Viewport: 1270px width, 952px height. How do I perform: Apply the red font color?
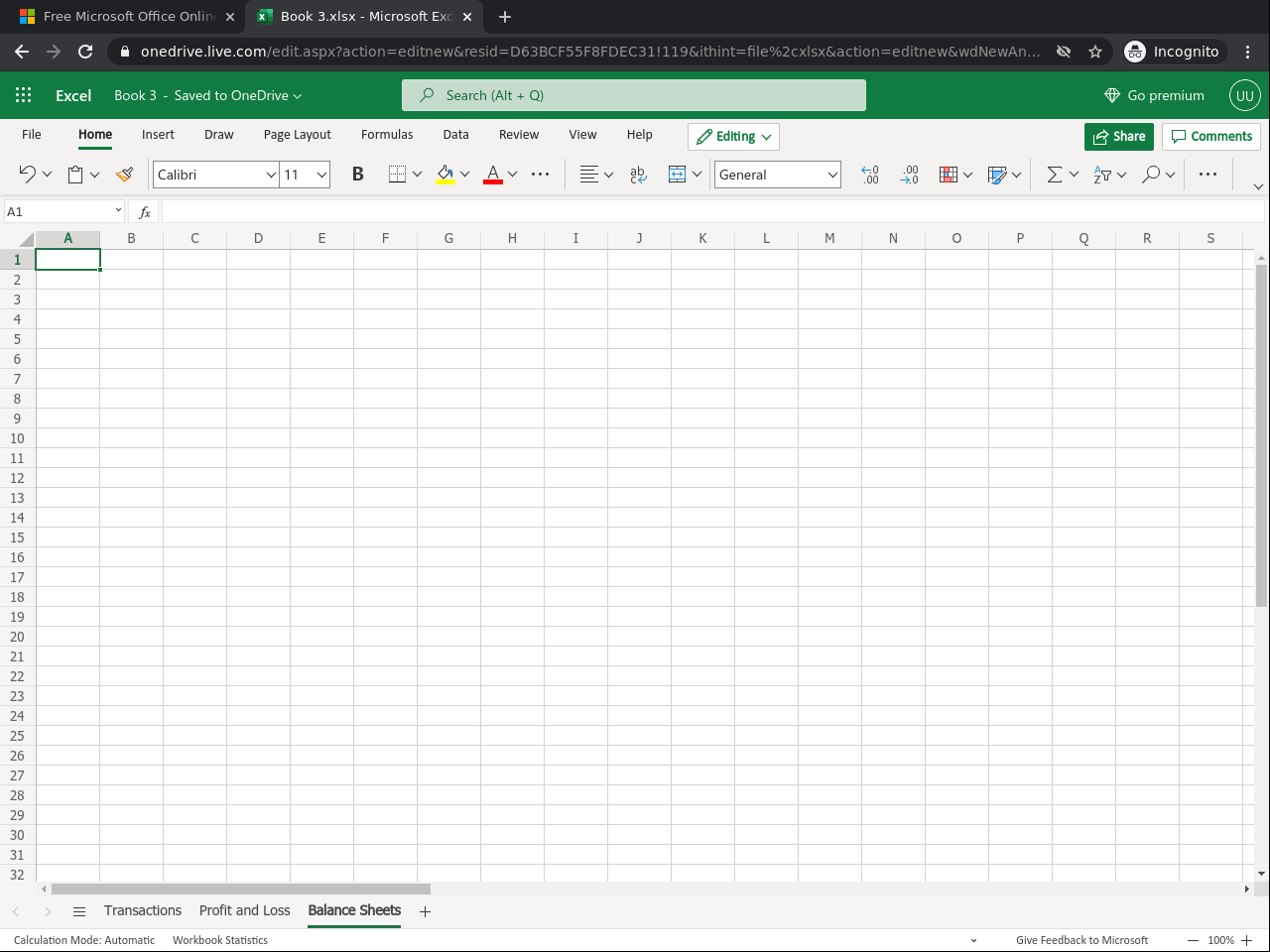tap(493, 175)
